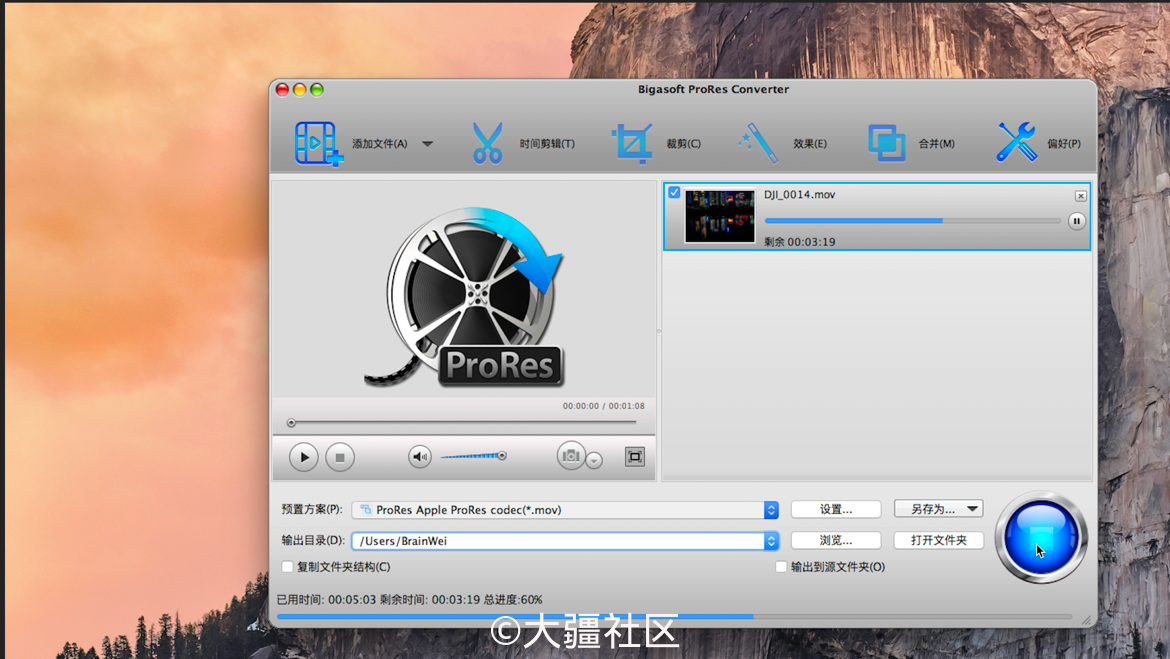Expand the Add File dropdown arrow
The height and width of the screenshot is (659, 1170).
(428, 144)
